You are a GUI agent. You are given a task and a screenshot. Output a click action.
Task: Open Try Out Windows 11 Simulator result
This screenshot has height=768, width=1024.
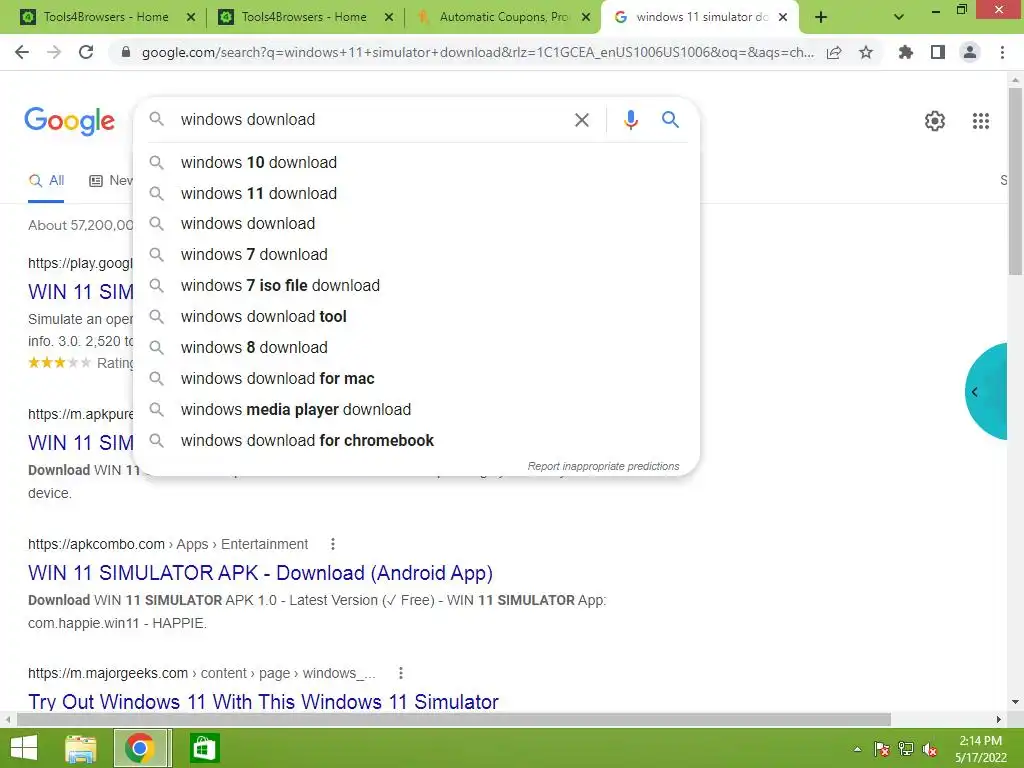(x=263, y=701)
